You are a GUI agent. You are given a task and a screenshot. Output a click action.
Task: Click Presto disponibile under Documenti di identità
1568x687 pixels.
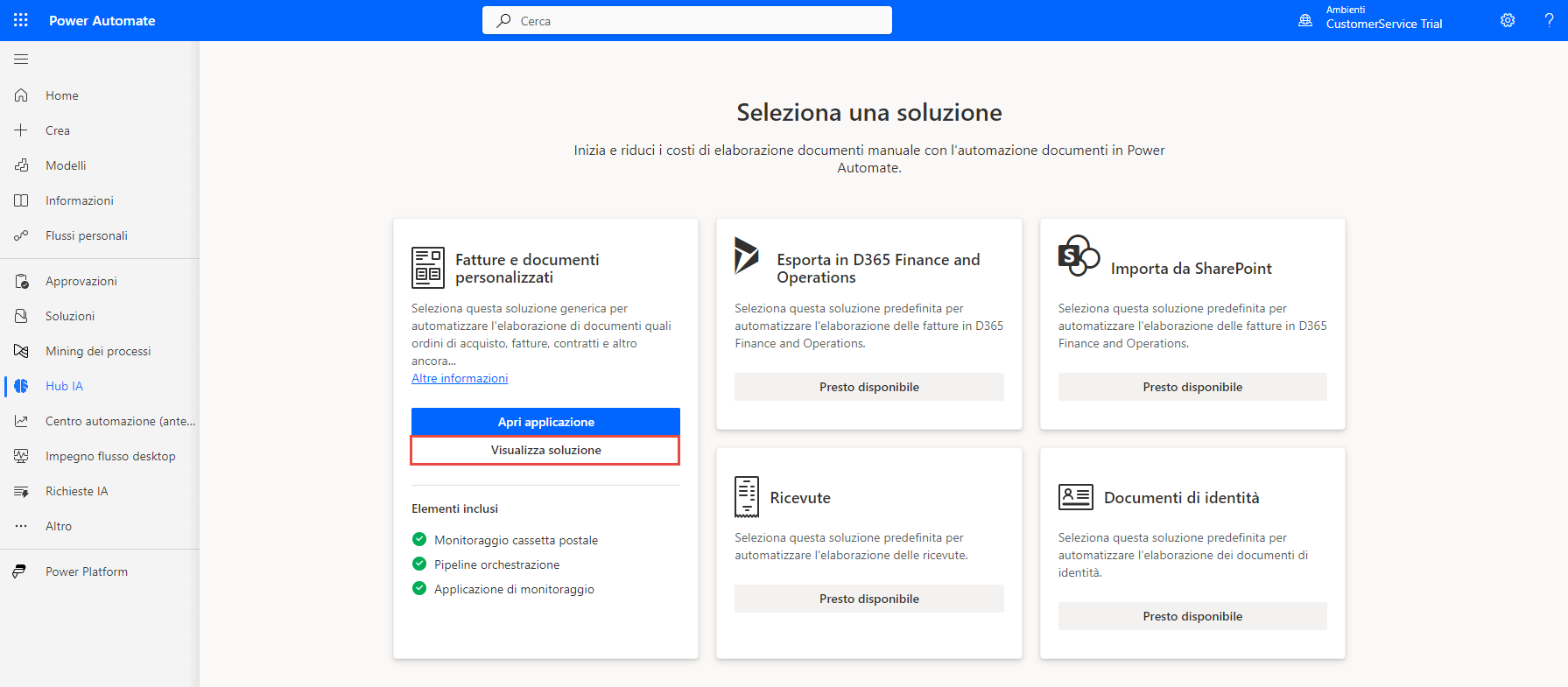pos(1192,616)
